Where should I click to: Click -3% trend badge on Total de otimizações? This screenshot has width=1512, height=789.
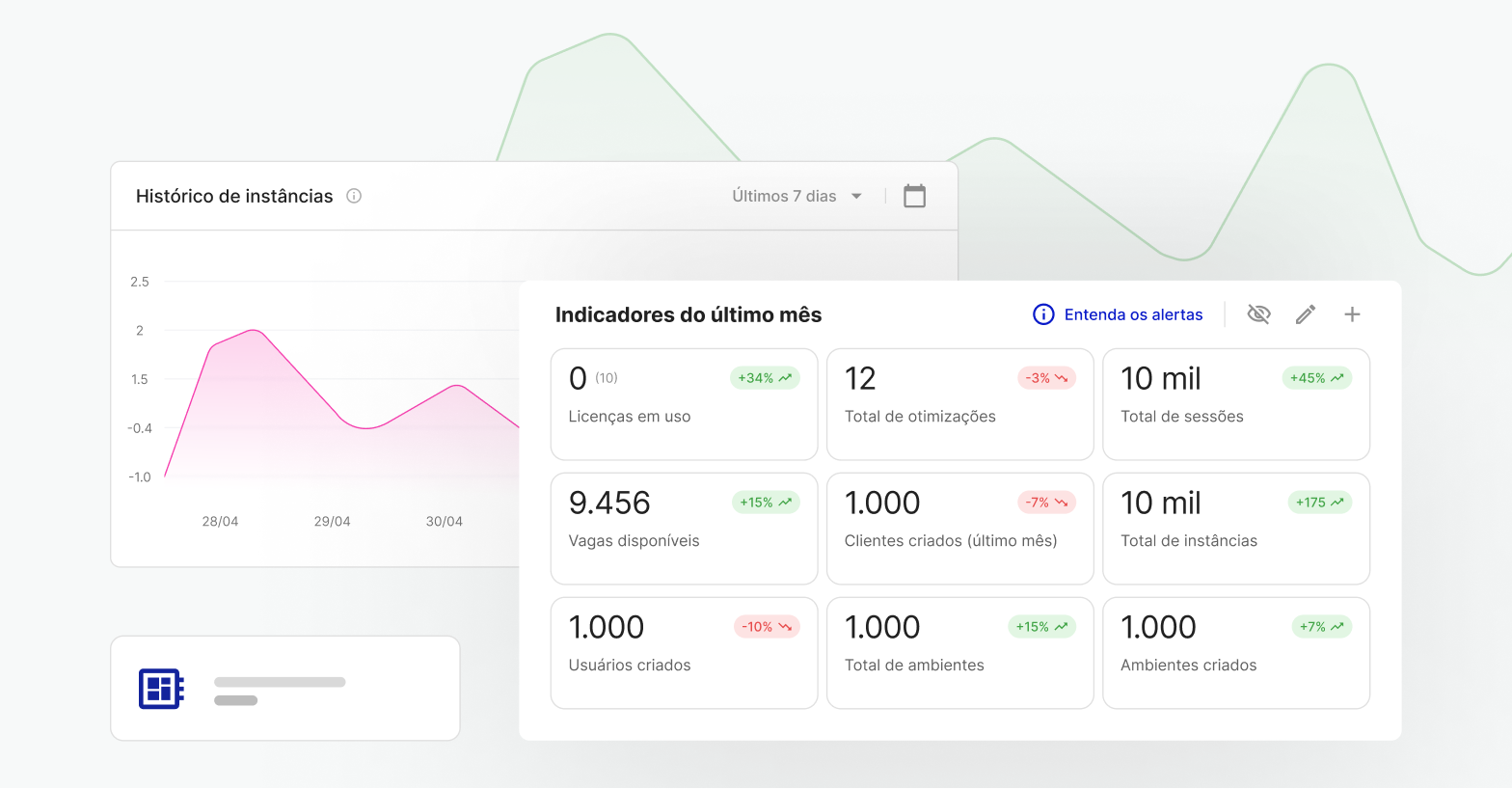(1046, 378)
